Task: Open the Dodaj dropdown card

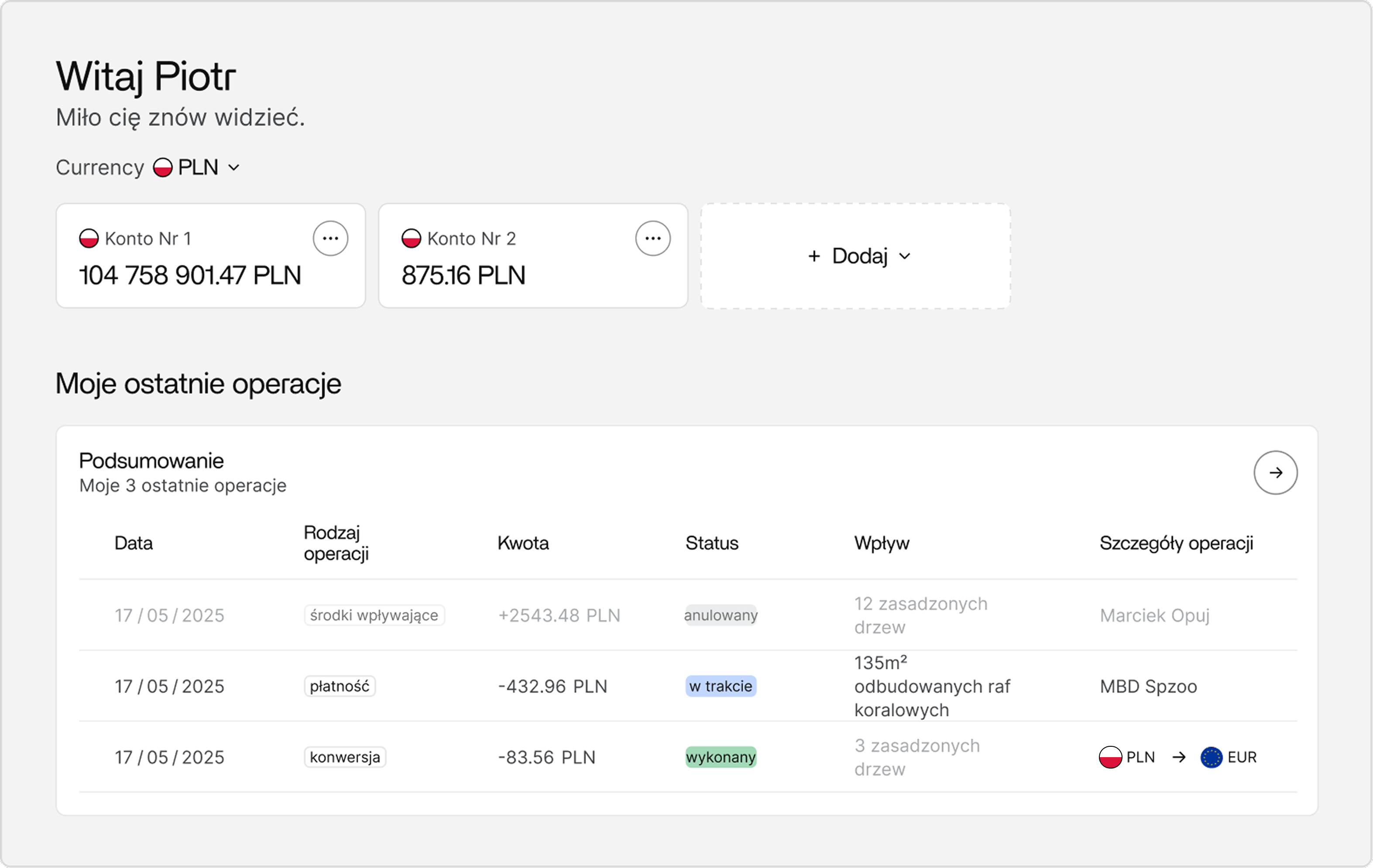Action: [x=855, y=256]
